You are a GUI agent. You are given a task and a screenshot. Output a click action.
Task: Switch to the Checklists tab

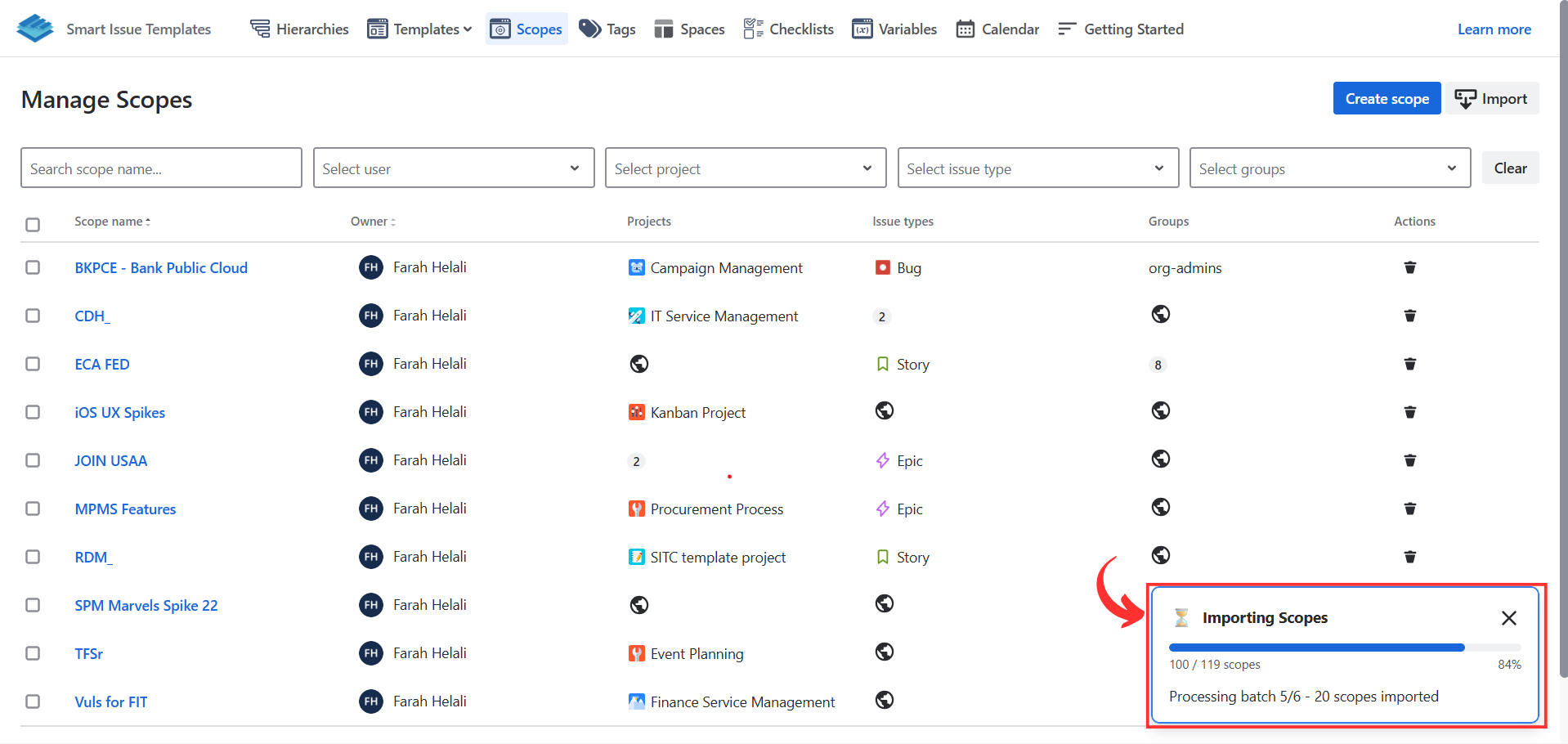(x=788, y=29)
